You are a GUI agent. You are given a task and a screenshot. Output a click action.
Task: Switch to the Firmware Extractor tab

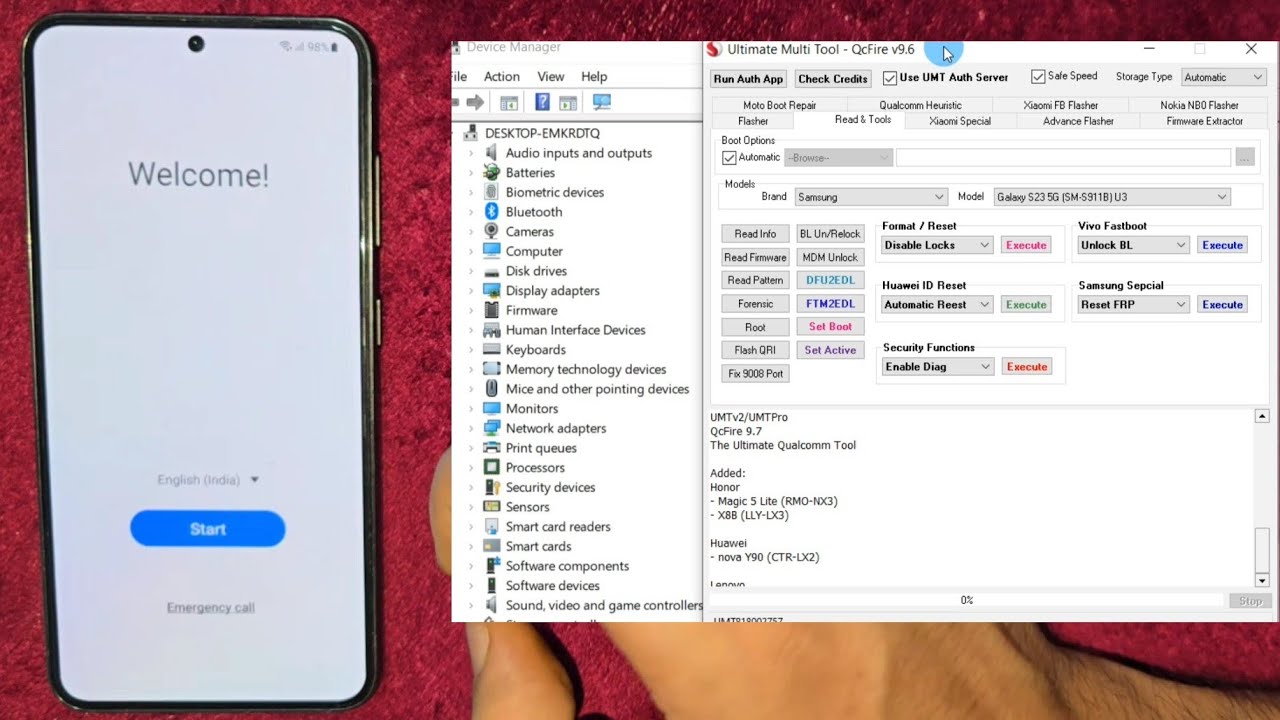(1204, 121)
